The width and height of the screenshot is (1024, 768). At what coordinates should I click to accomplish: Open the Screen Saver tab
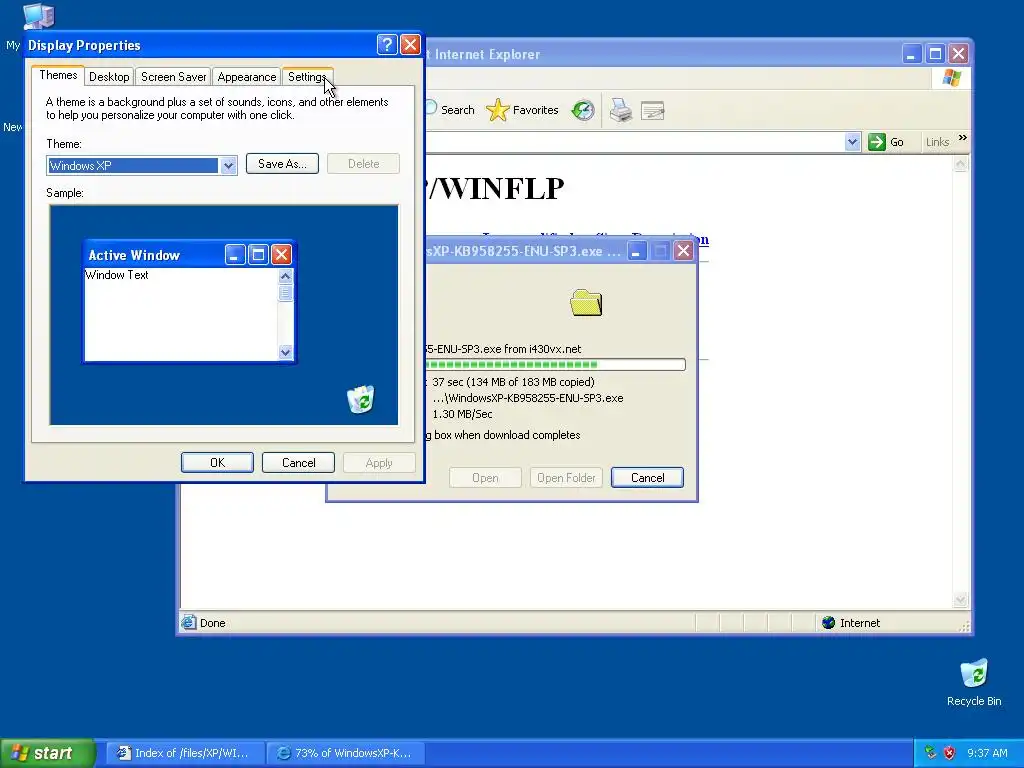tap(173, 76)
